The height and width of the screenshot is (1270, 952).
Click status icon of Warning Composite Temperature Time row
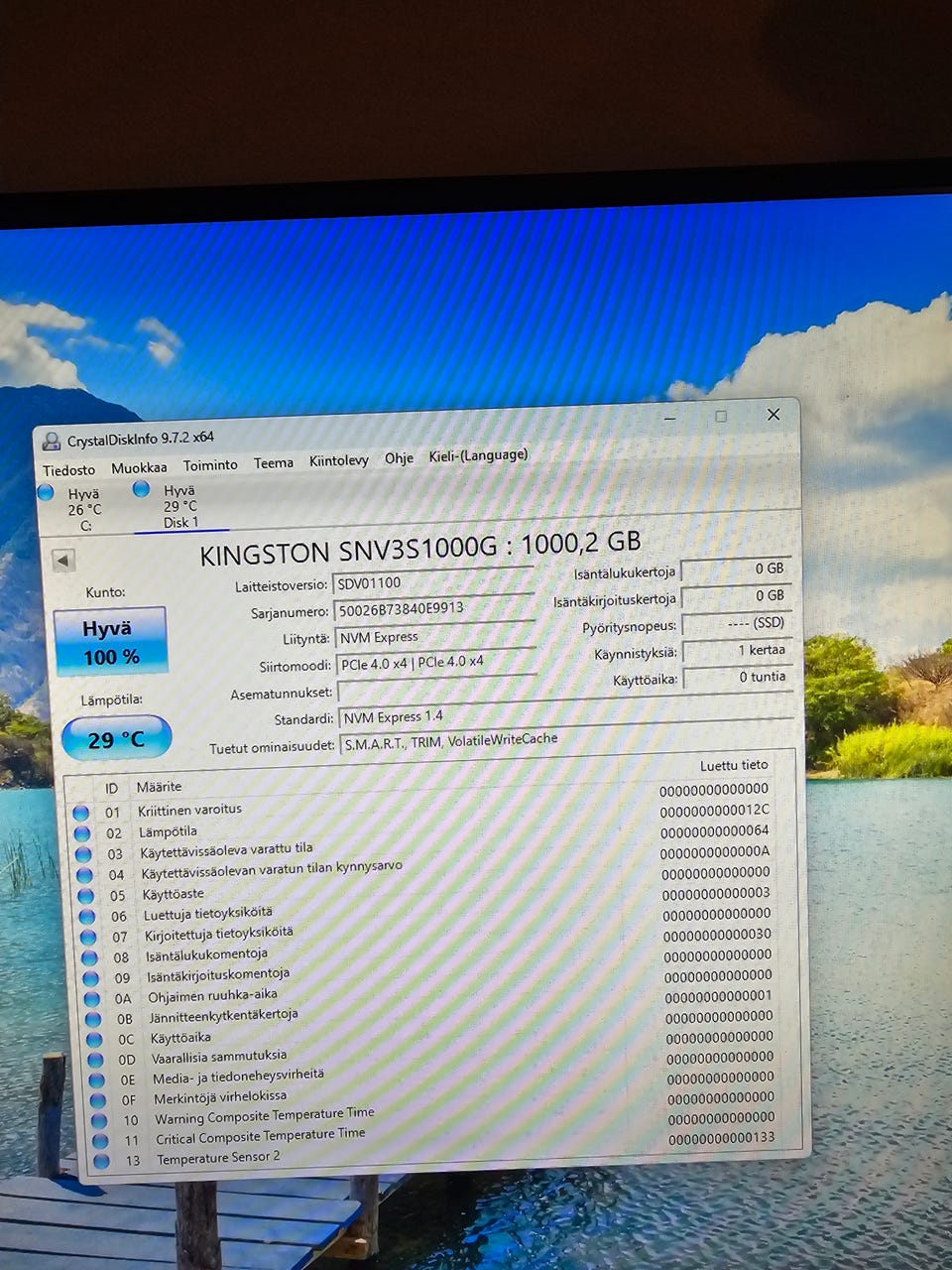[x=99, y=1121]
